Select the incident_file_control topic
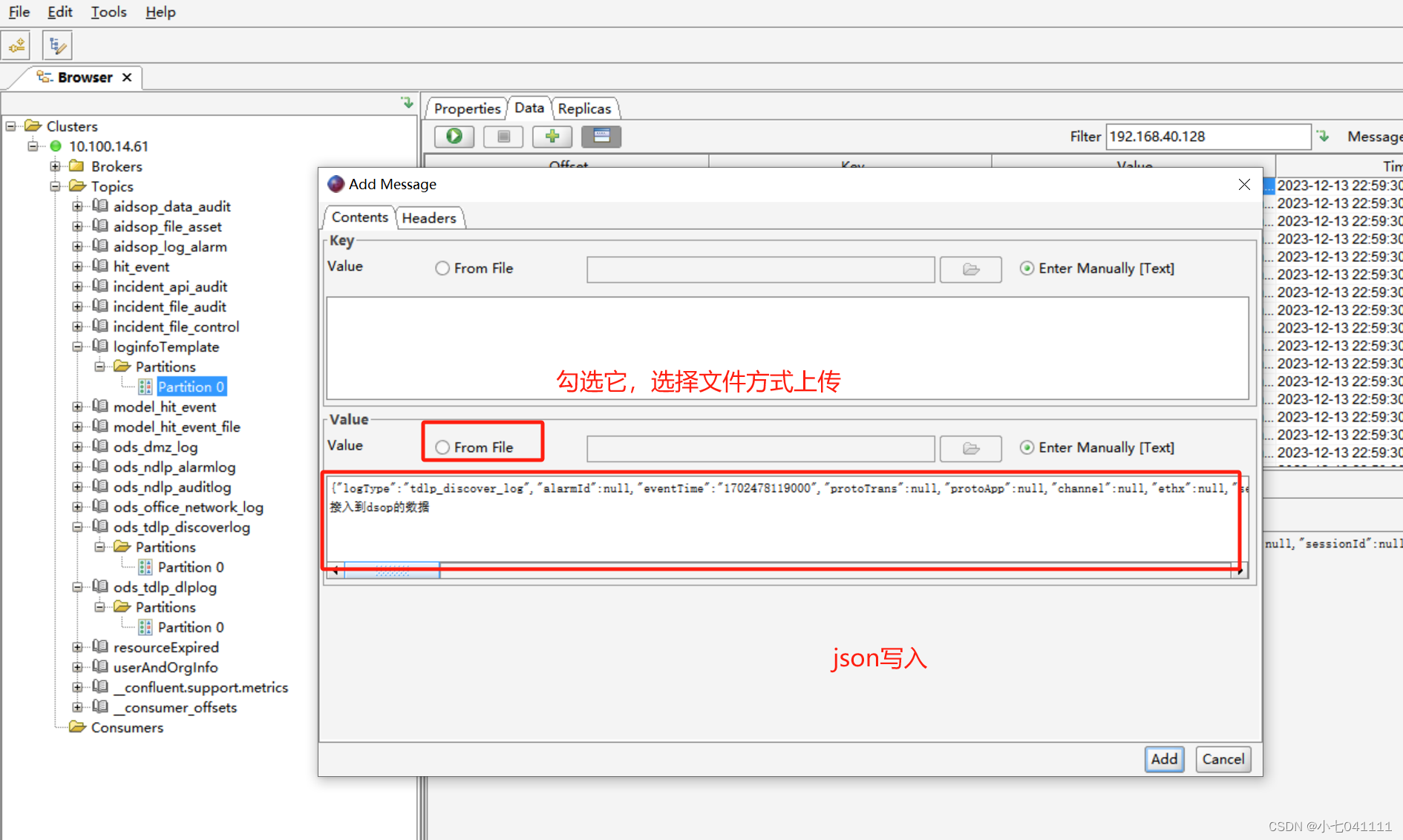Image resolution: width=1403 pixels, height=840 pixels. click(x=176, y=327)
